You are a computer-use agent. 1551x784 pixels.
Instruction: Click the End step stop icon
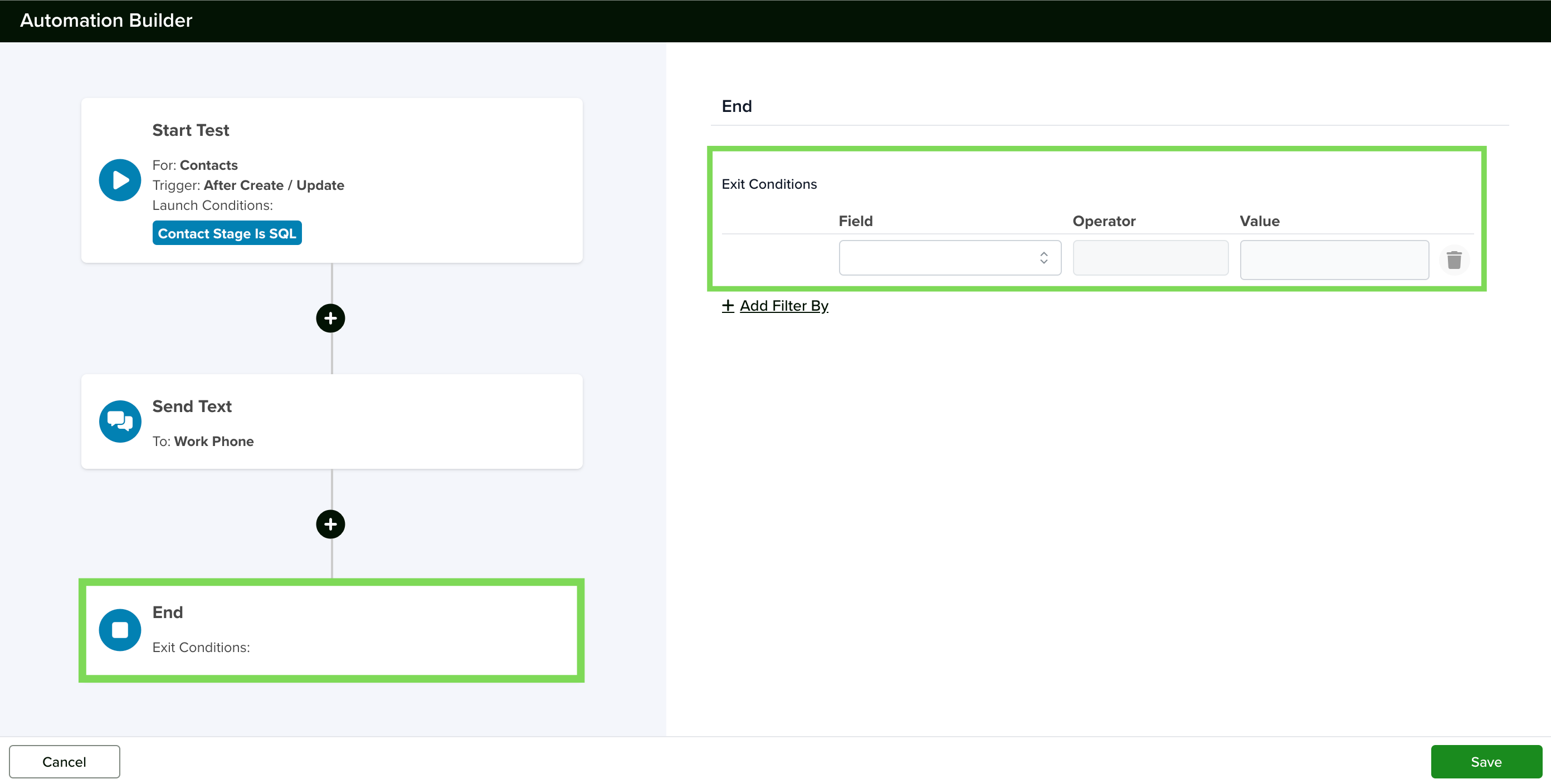click(120, 629)
